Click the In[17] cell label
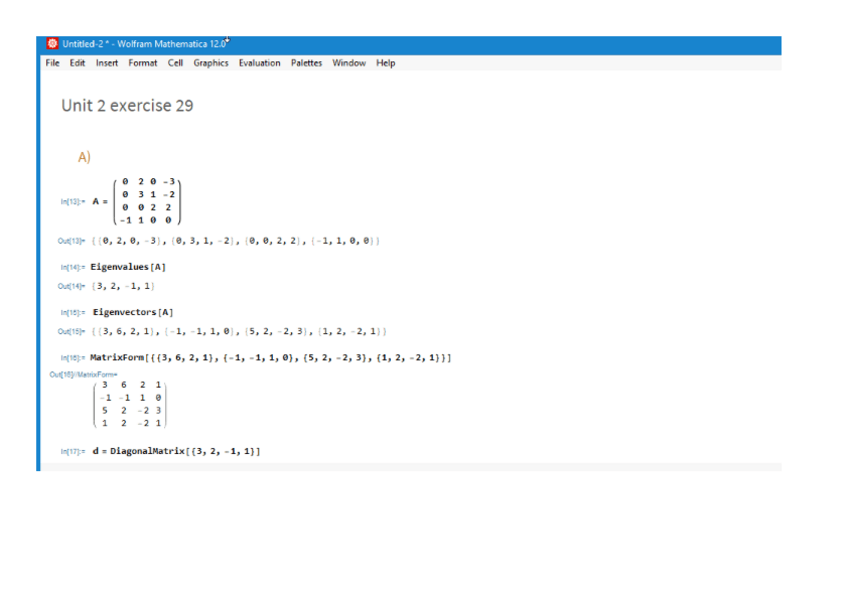This screenshot has height=599, width=848. 72,451
